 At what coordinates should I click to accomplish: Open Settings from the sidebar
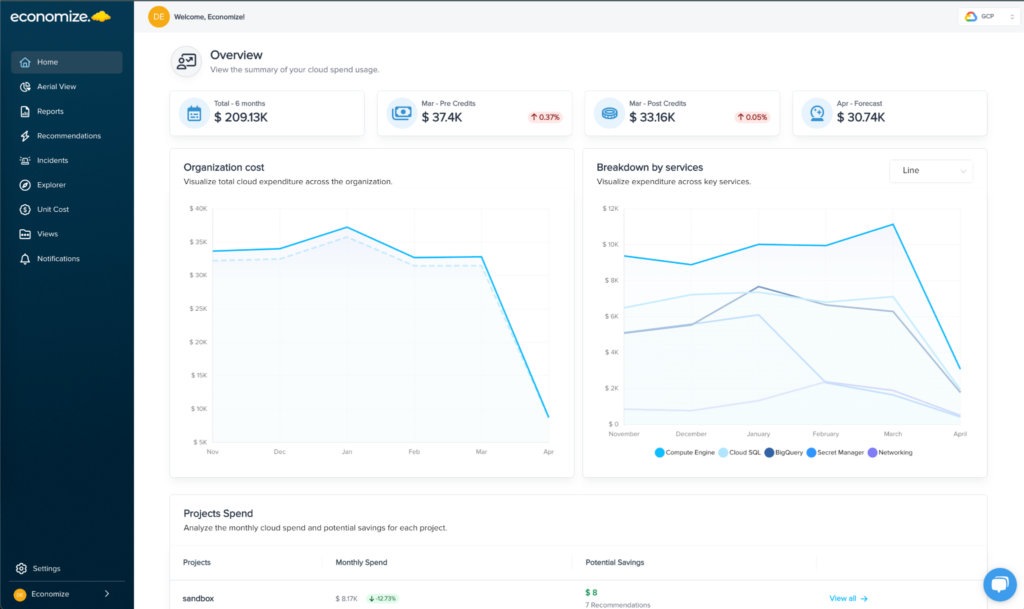[46, 567]
